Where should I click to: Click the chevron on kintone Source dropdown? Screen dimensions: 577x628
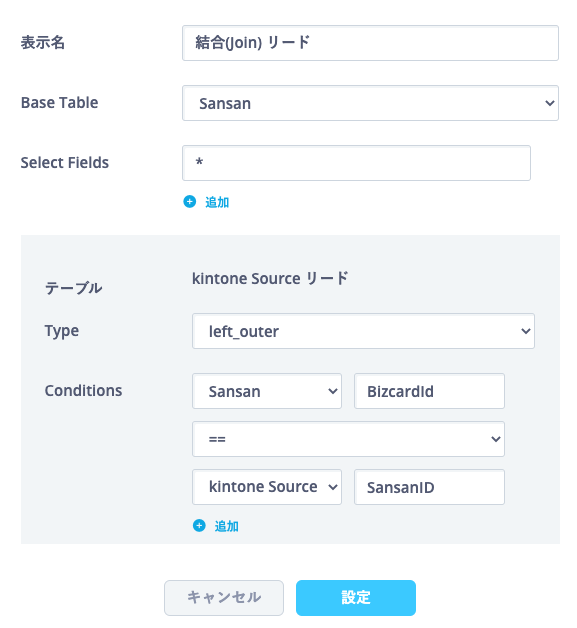[x=333, y=487]
